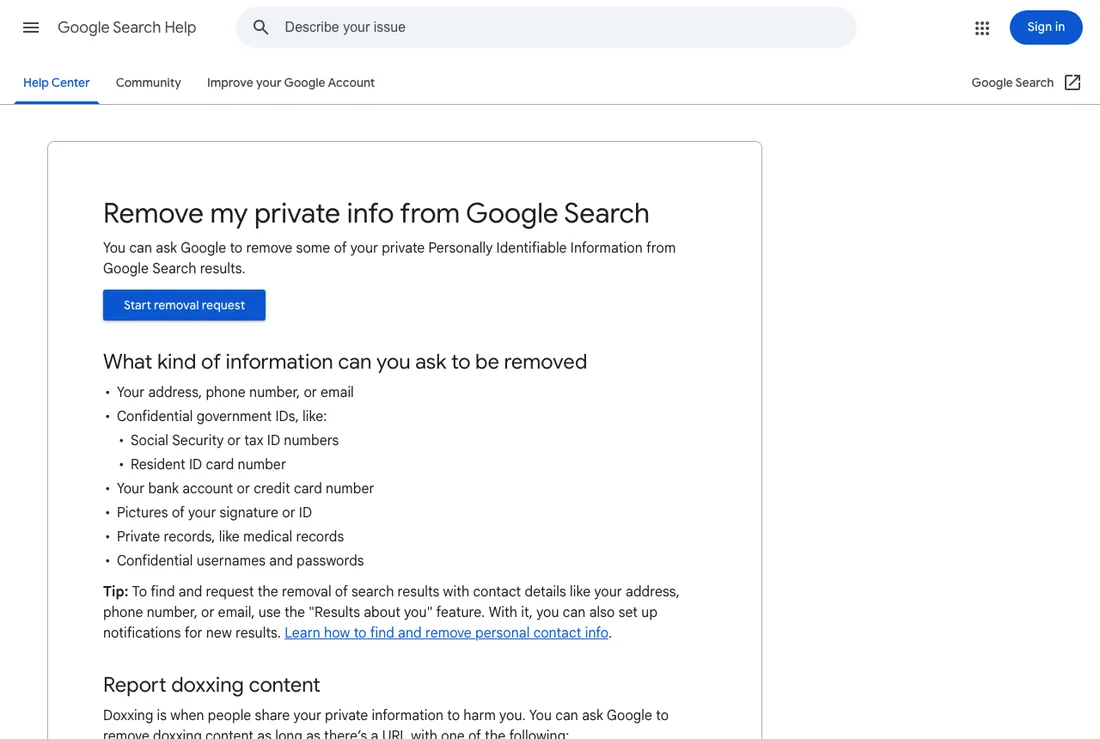Click bullet Pictures of your signature or ID
1100x739 pixels.
[214, 512]
